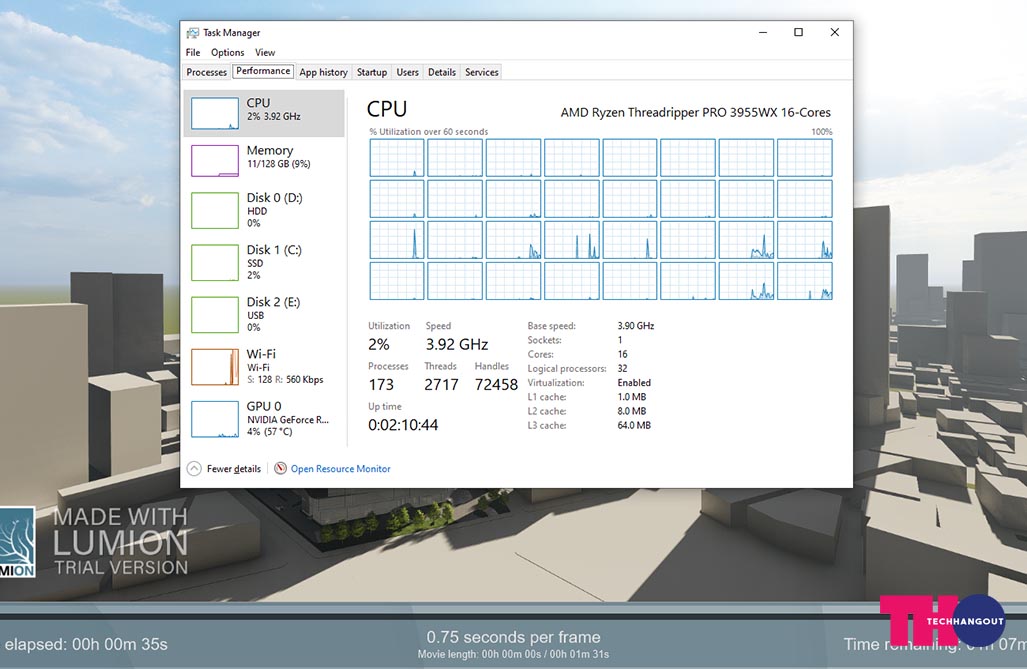Click the Memory 11/128 GB (9%) text

[x=278, y=164]
